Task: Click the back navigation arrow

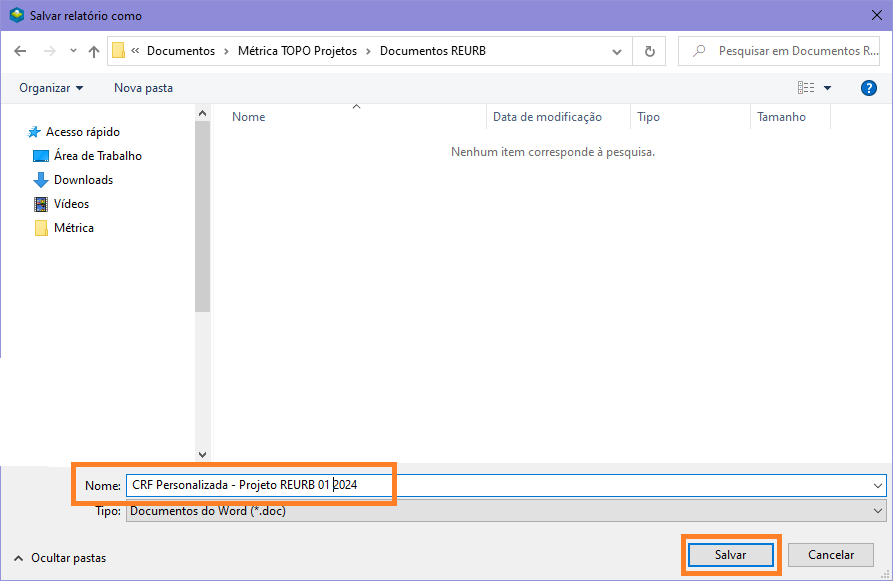Action: 20,51
